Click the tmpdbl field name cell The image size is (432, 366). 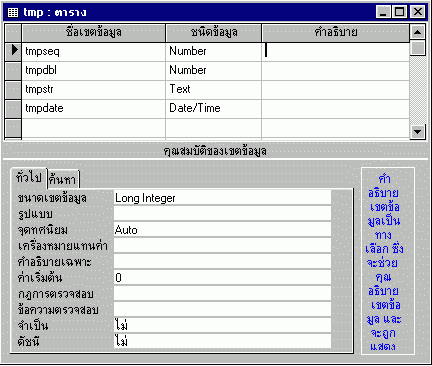94,71
